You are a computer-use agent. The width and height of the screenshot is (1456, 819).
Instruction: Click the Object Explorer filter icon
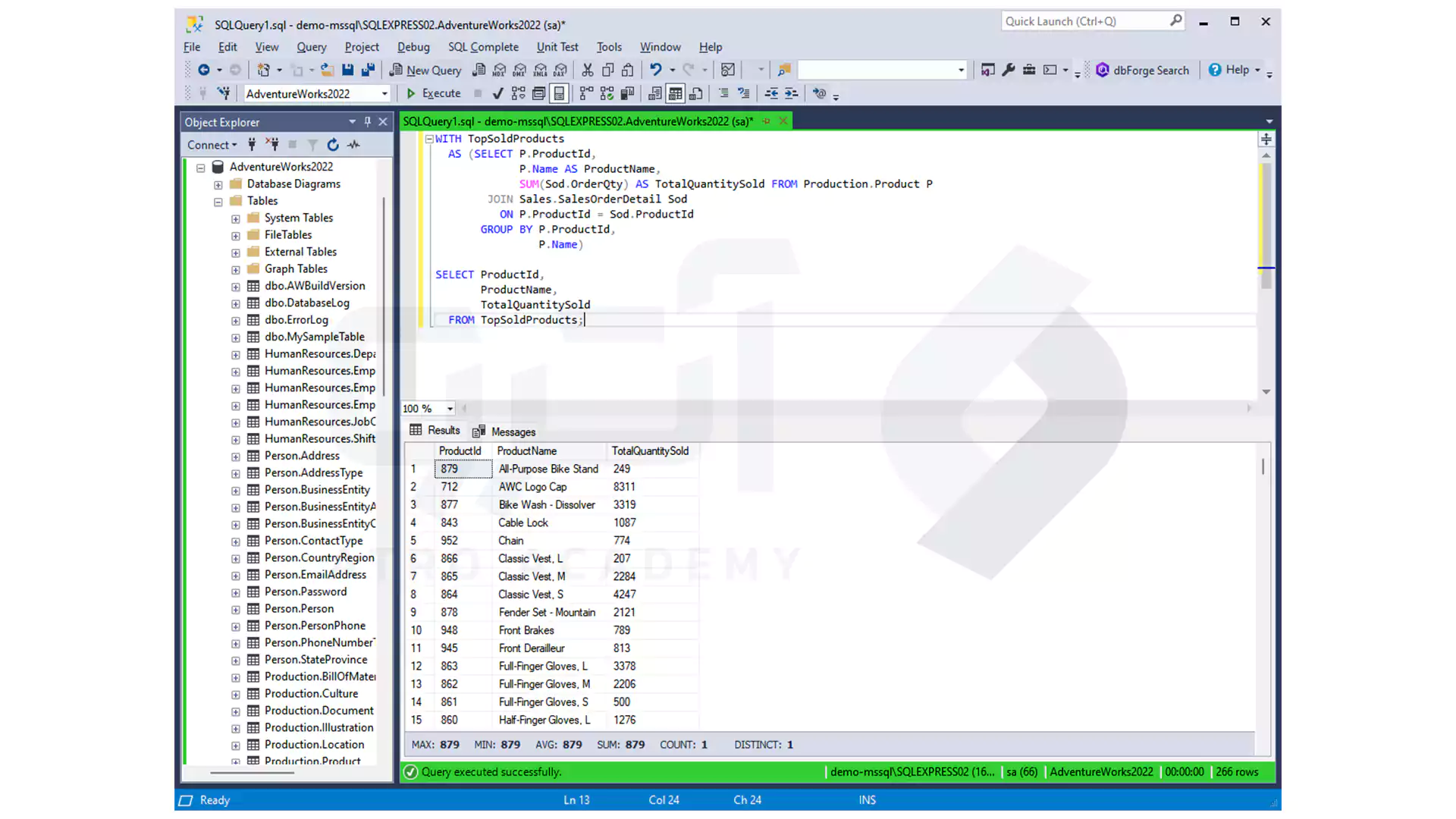(312, 144)
